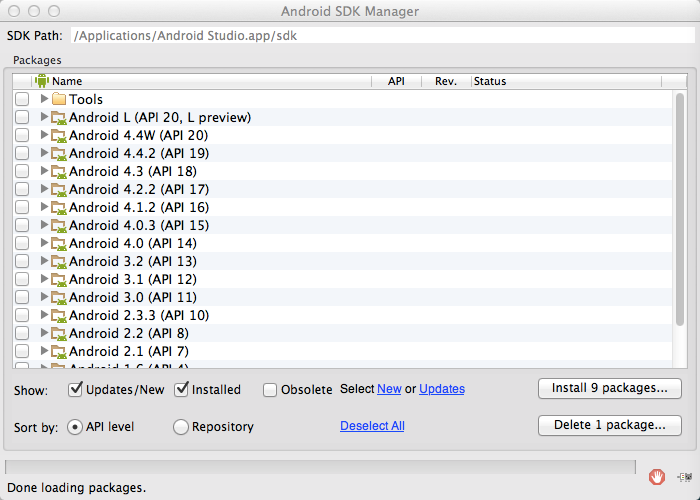Click the Delete 1 package button

click(610, 425)
